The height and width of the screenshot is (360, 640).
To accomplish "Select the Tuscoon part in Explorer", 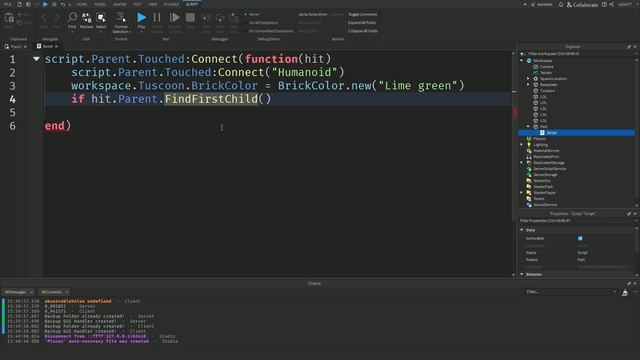I will [547, 91].
